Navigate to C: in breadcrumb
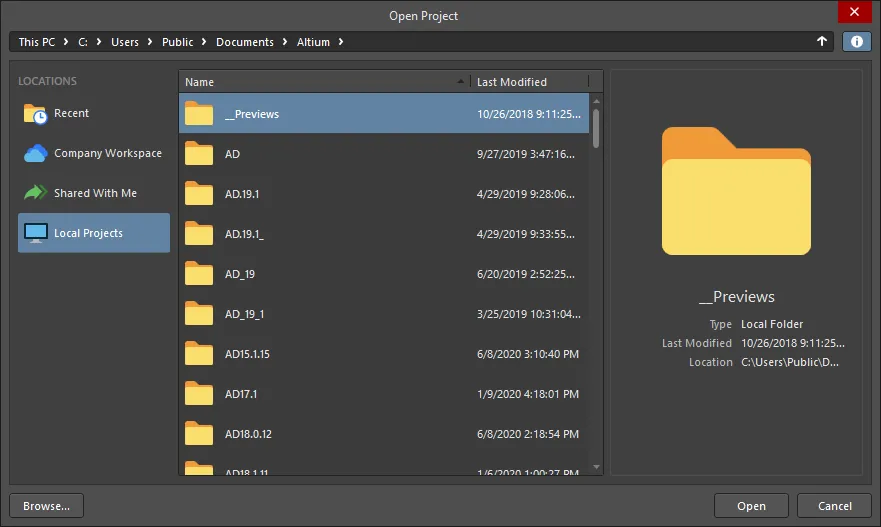881x527 pixels. point(83,42)
